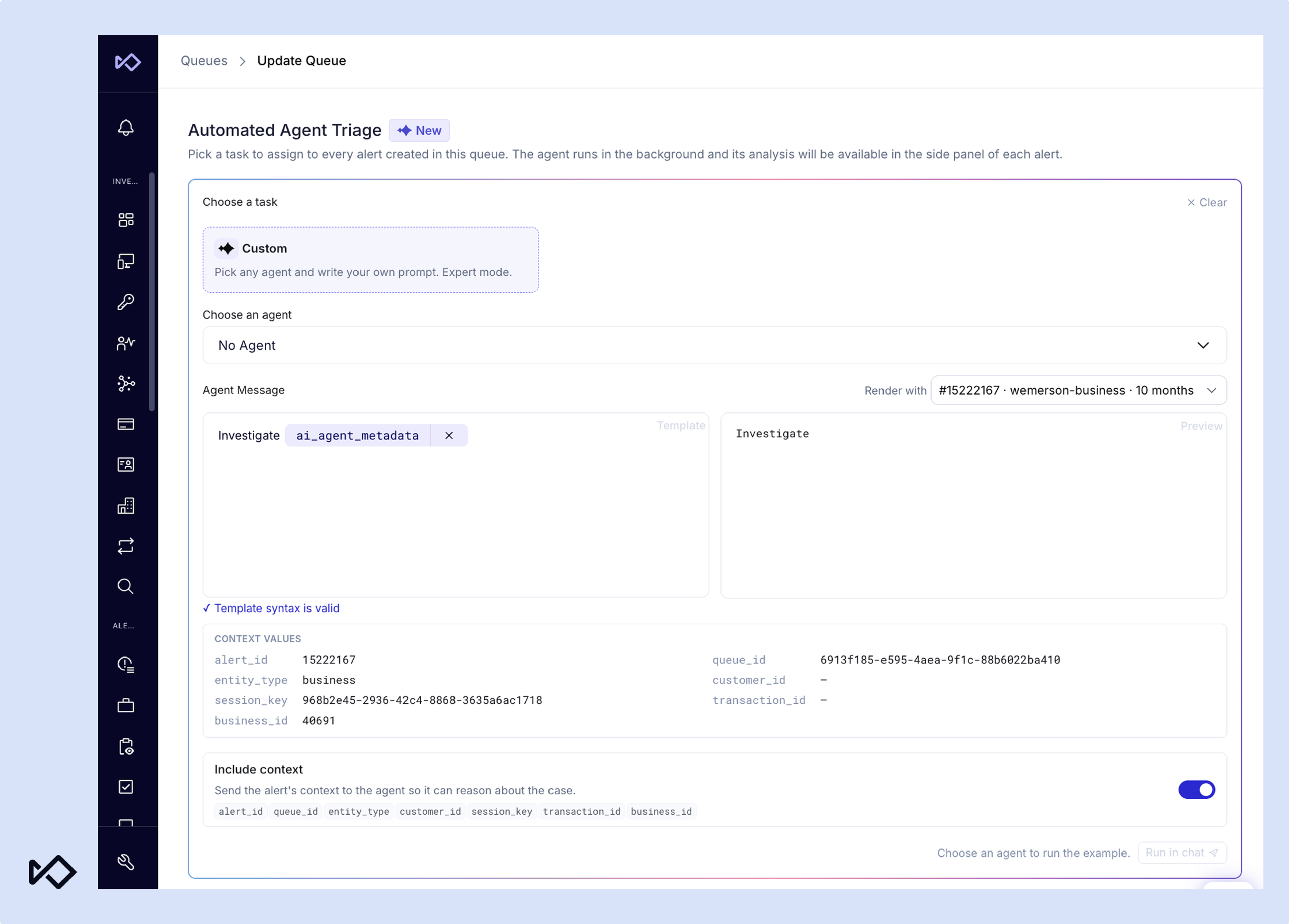This screenshot has width=1289, height=924.
Task: Open the notifications bell in the sidebar
Action: 126,127
